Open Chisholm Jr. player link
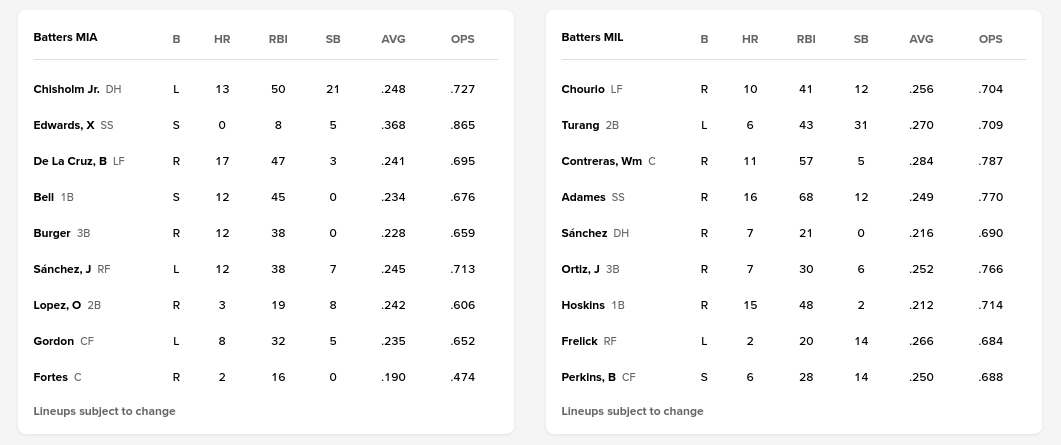Screen dimensions: 1061x445 [x=66, y=89]
